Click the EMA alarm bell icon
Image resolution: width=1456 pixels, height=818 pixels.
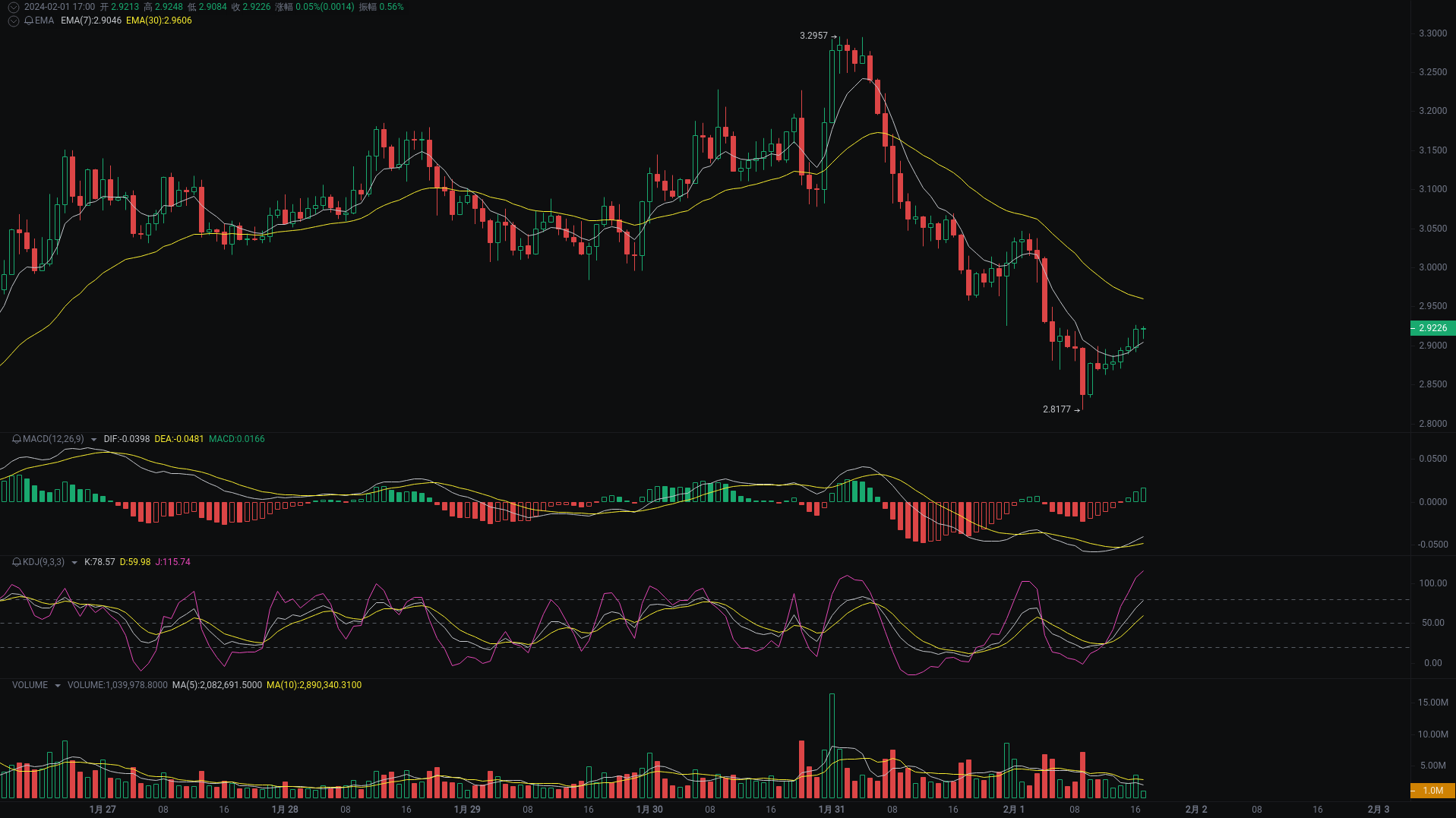28,21
